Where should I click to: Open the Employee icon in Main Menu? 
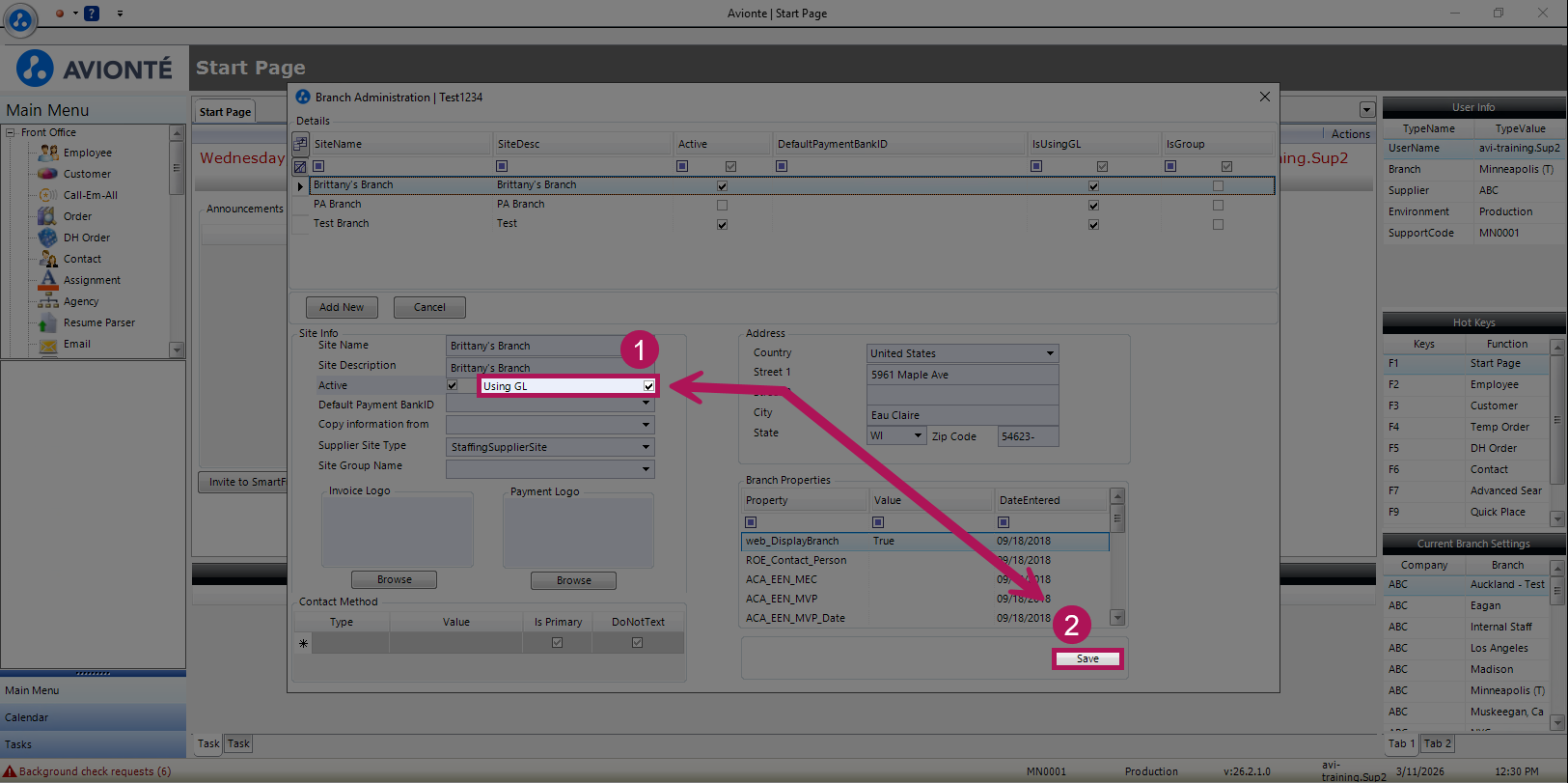coord(48,153)
